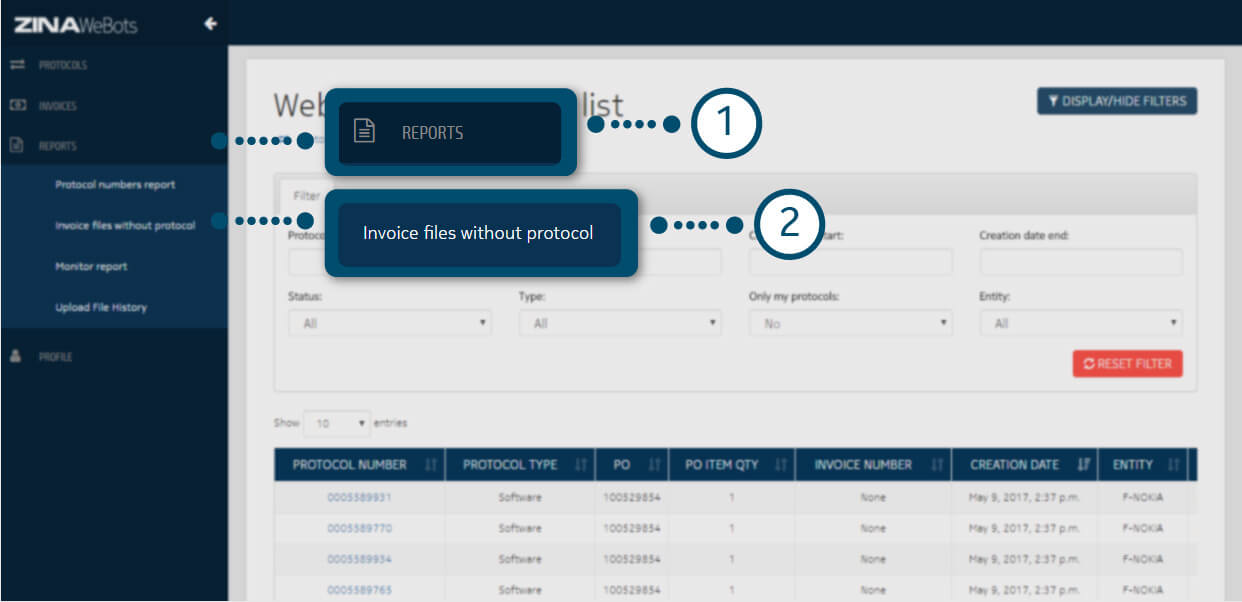Open the Entity filter dropdown
This screenshot has height=602, width=1242.
click(x=1081, y=323)
